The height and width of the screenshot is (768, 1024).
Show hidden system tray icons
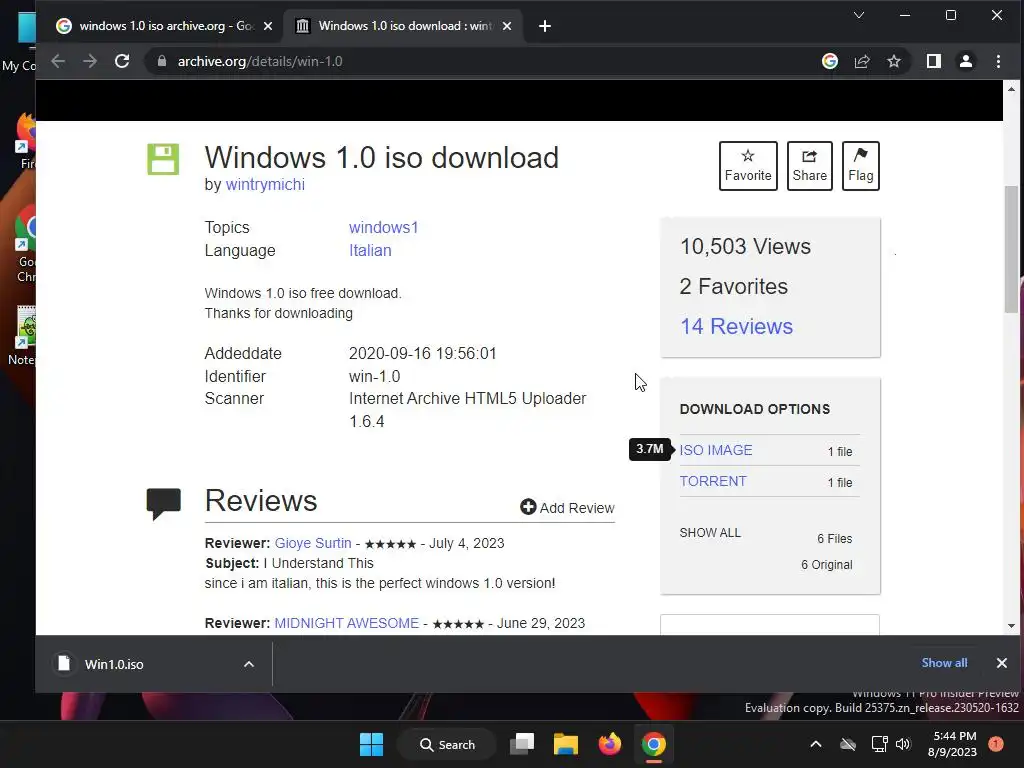[x=816, y=744]
